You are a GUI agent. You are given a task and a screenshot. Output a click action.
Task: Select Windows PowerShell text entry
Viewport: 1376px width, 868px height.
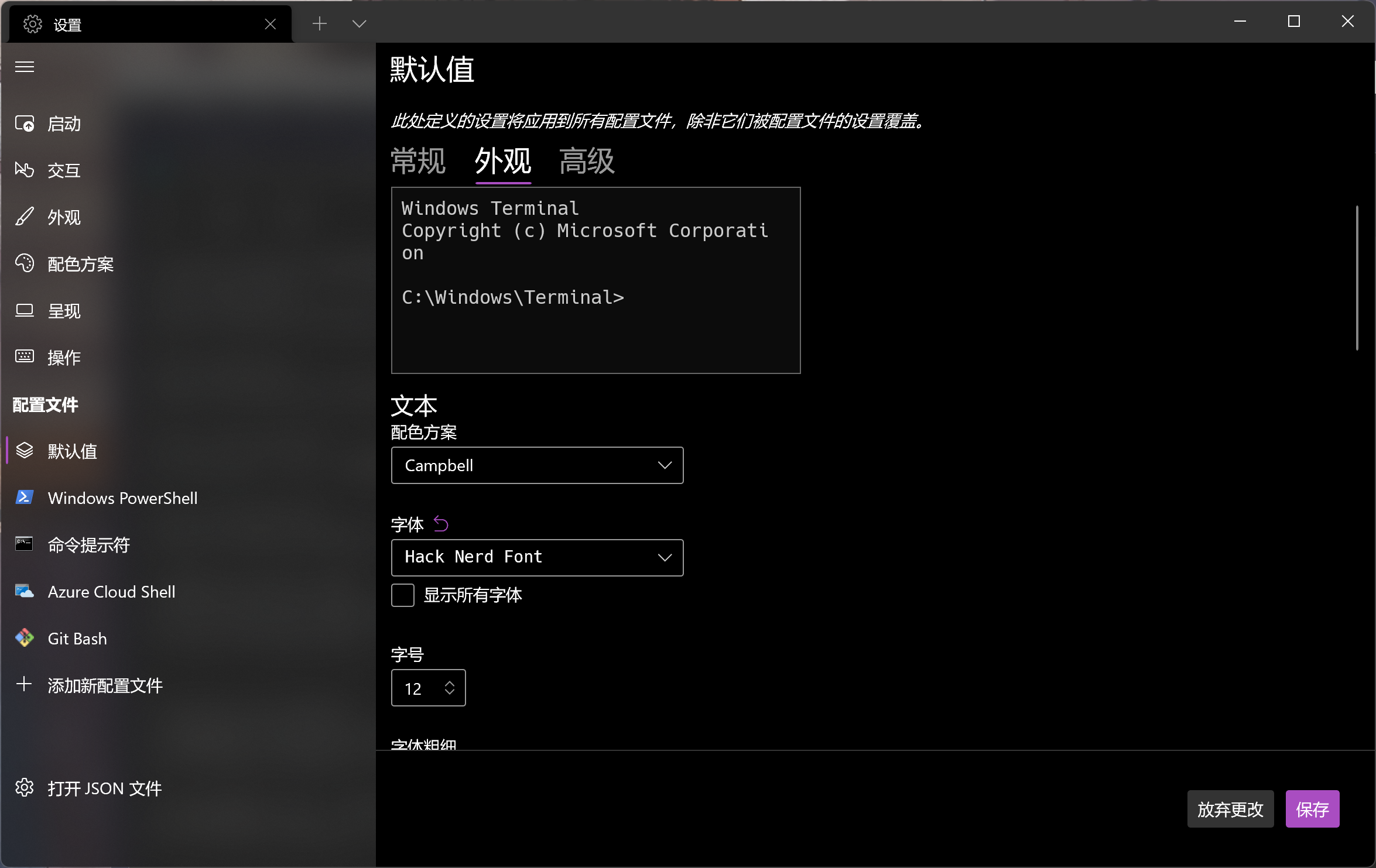(x=123, y=498)
